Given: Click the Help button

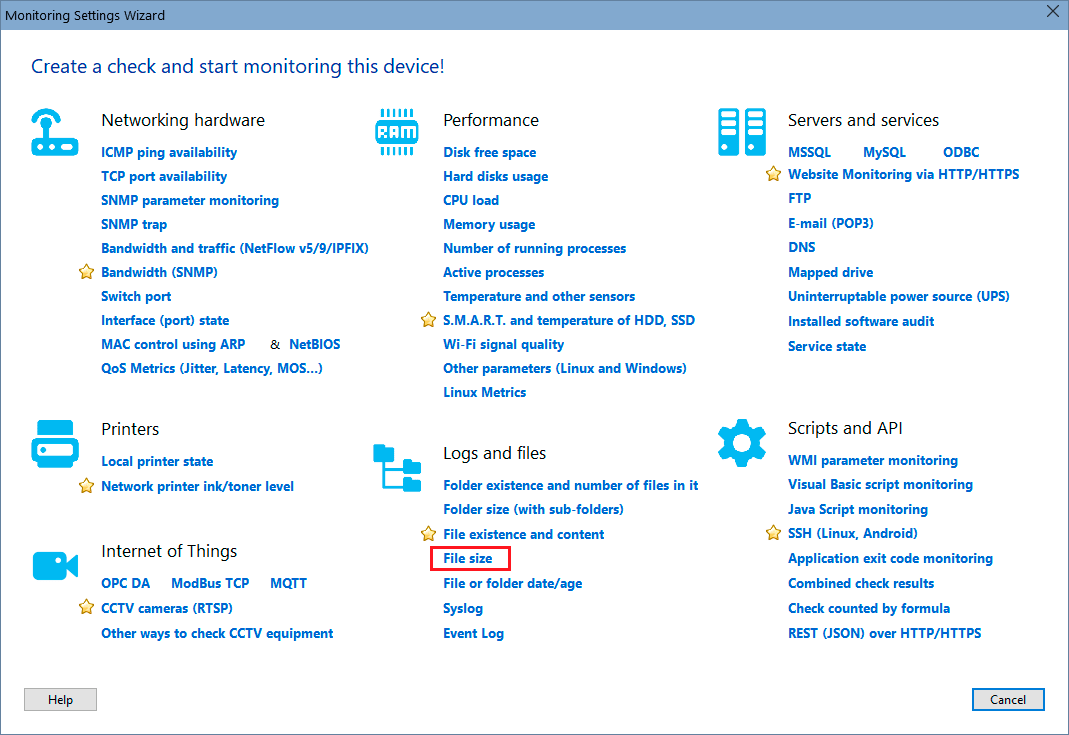Looking at the screenshot, I should coord(60,699).
